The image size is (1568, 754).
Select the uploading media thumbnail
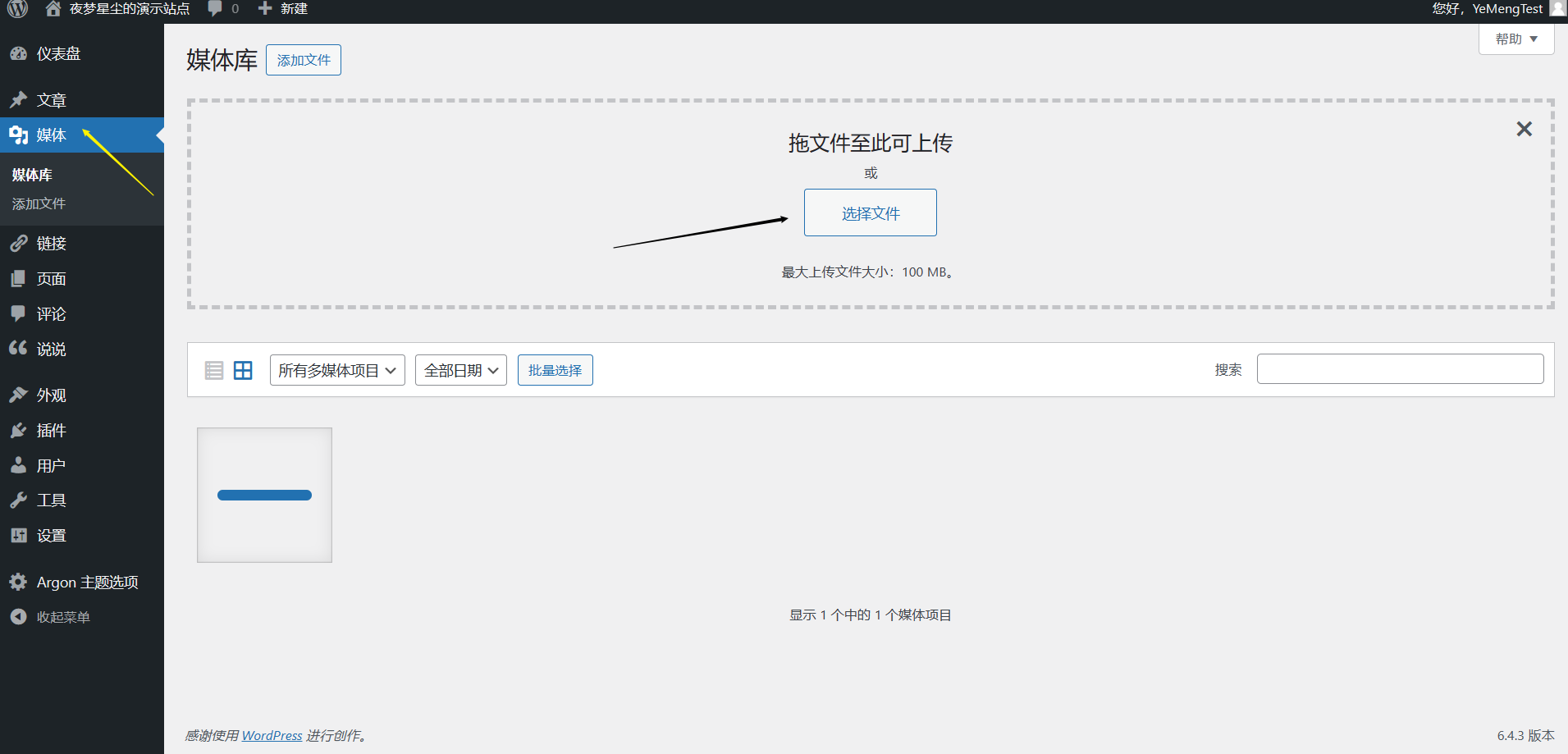coord(264,495)
